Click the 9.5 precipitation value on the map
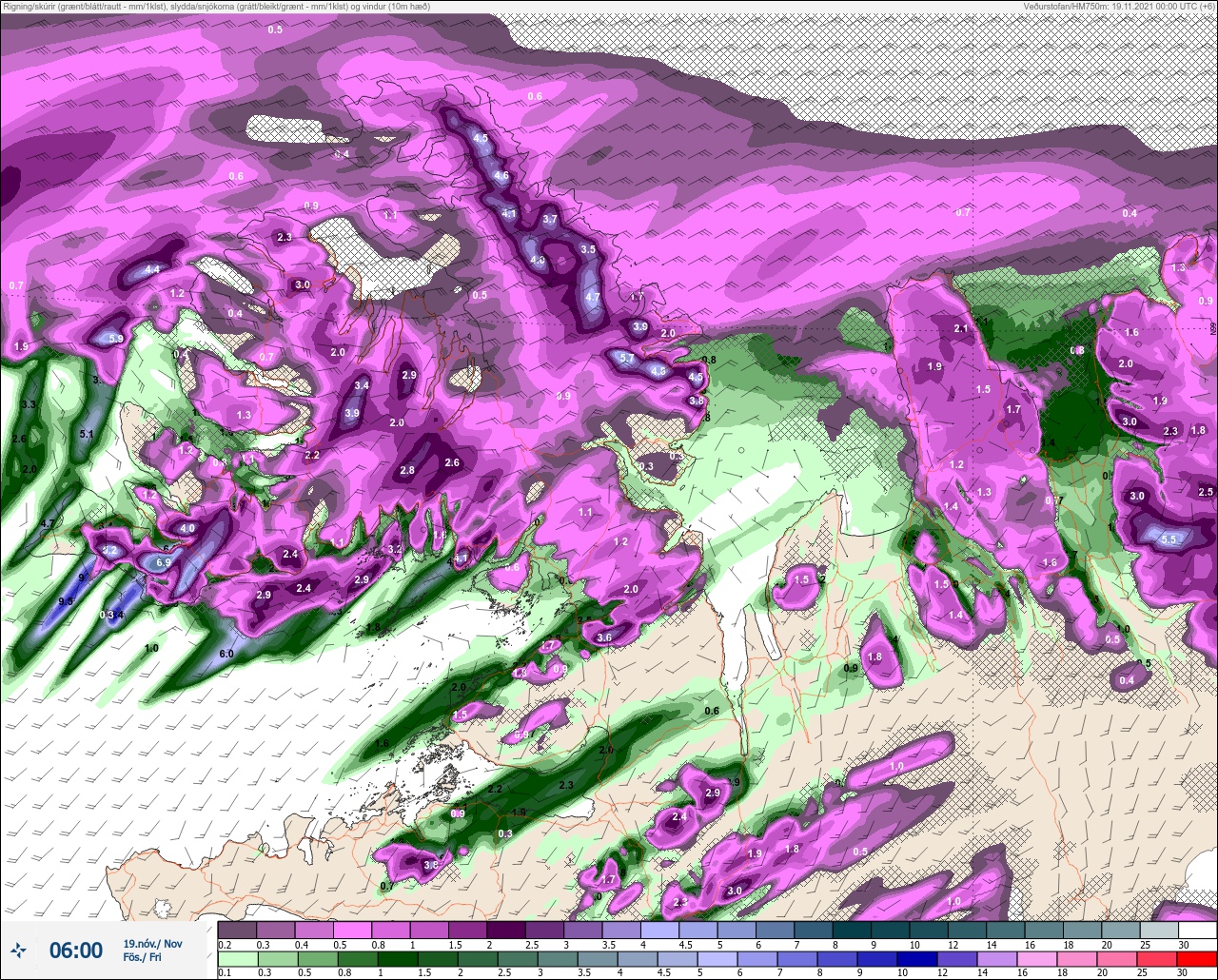The height and width of the screenshot is (980, 1218). click(66, 601)
